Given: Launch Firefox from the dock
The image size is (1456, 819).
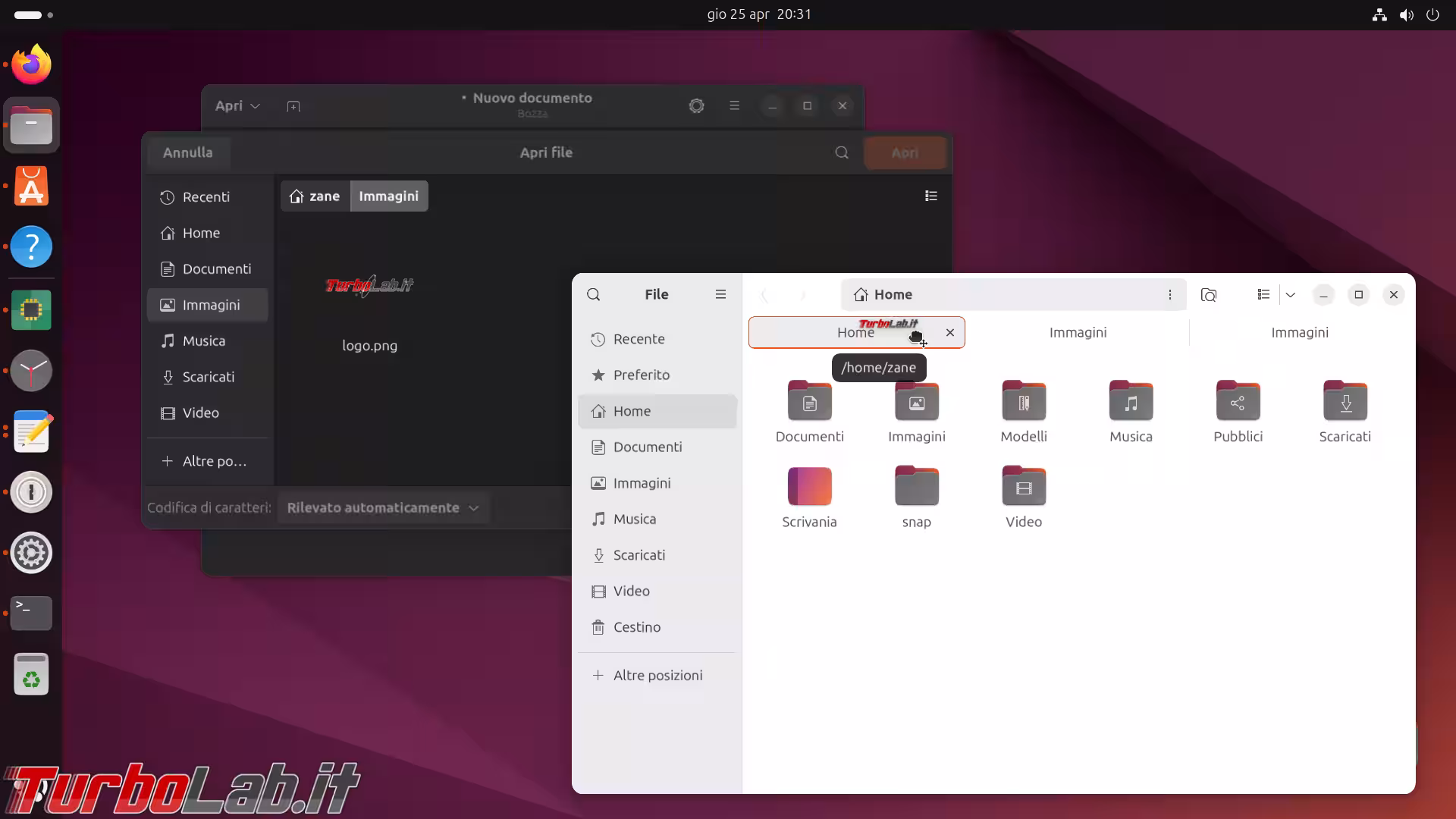Looking at the screenshot, I should 31,63.
